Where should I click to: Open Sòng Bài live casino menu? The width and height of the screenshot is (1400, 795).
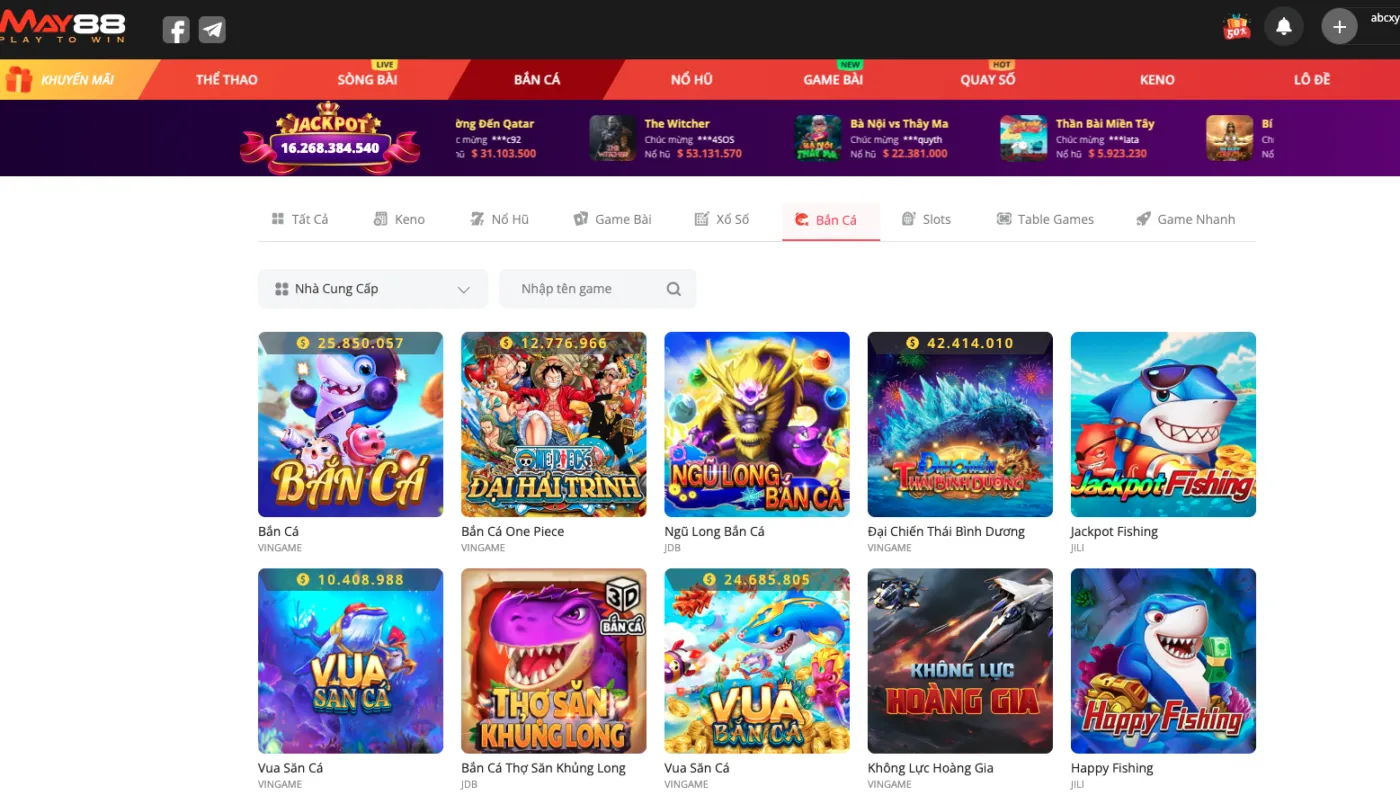click(x=367, y=80)
